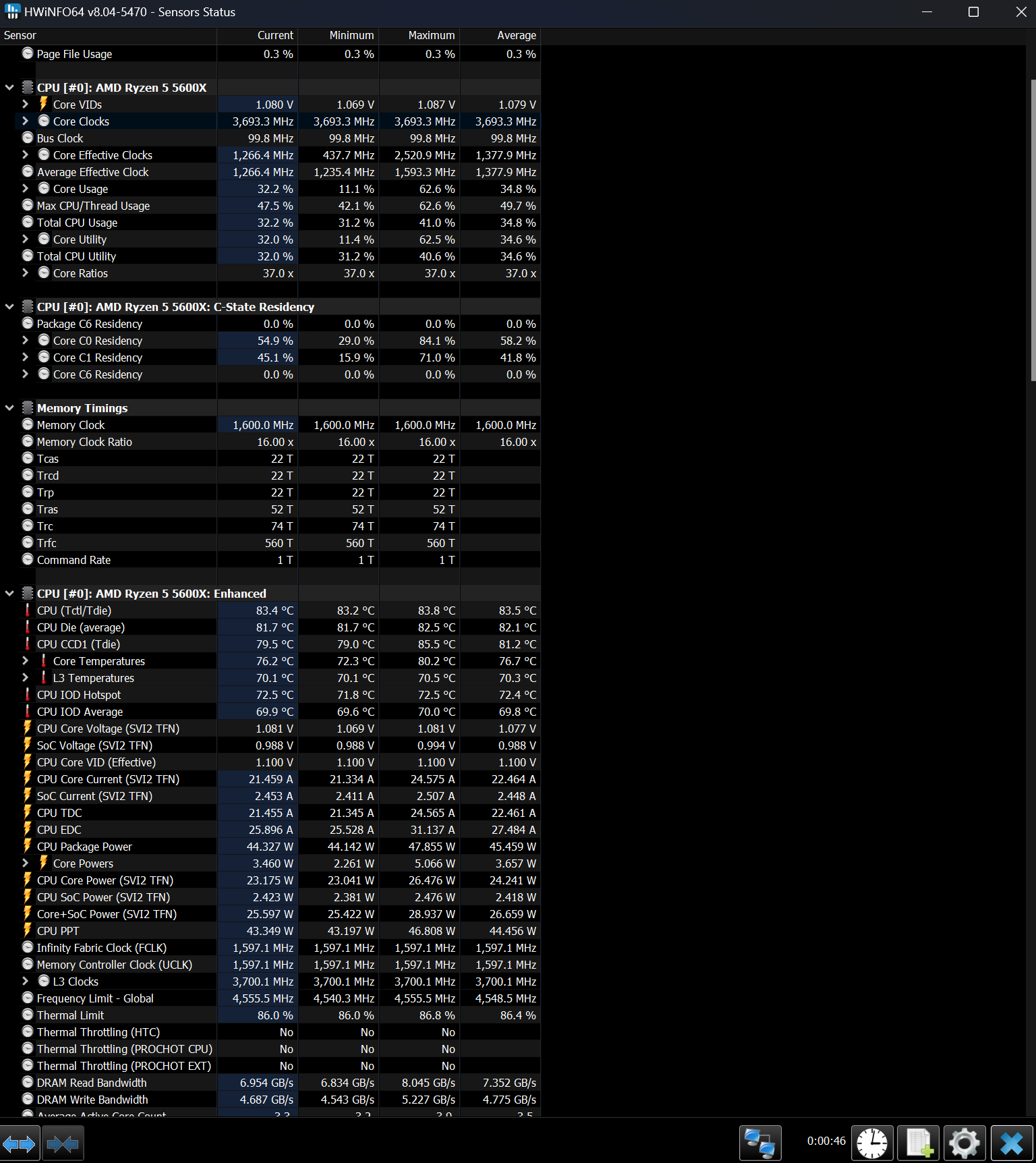The height and width of the screenshot is (1163, 1036).
Task: Select the CPU EDC row
Action: click(270, 829)
